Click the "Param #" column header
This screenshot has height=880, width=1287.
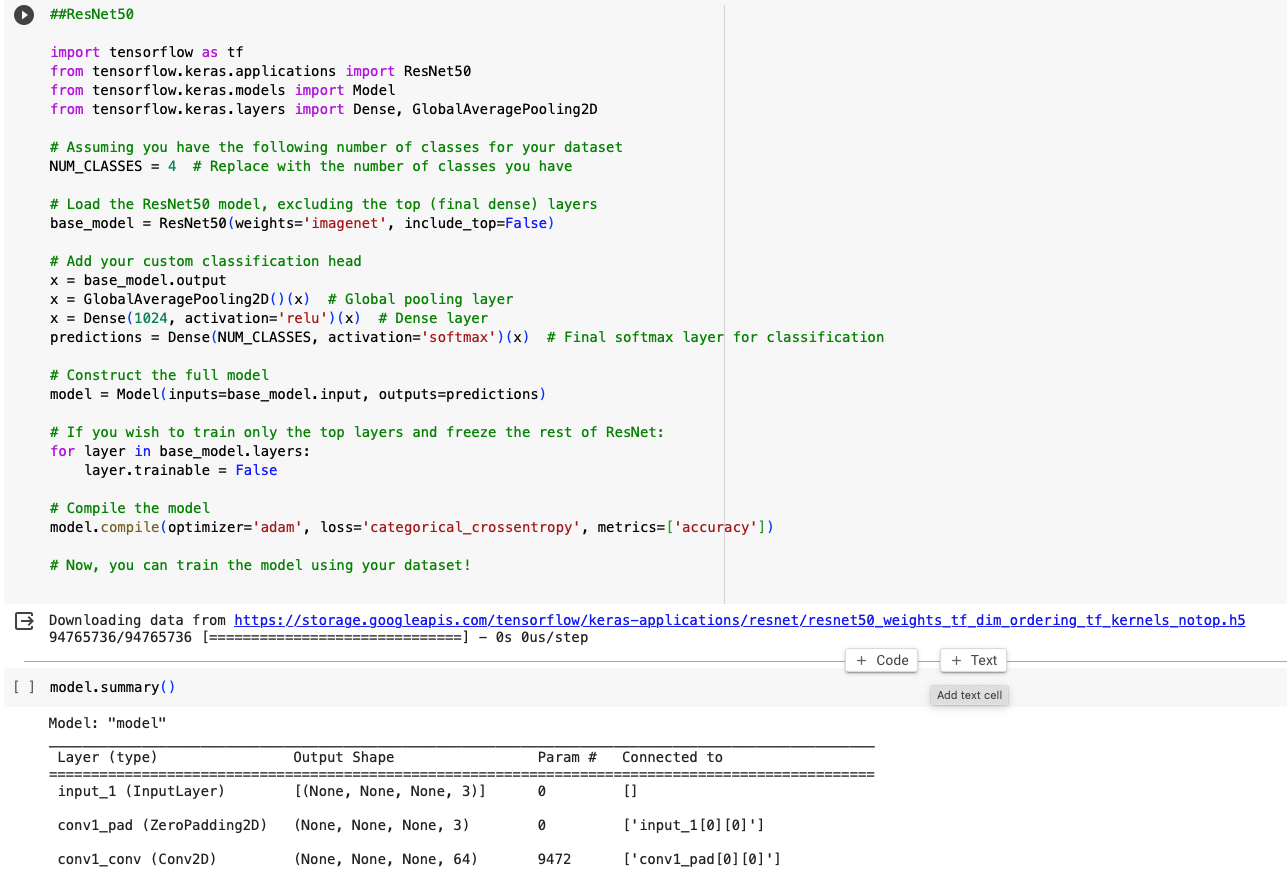[x=567, y=757]
